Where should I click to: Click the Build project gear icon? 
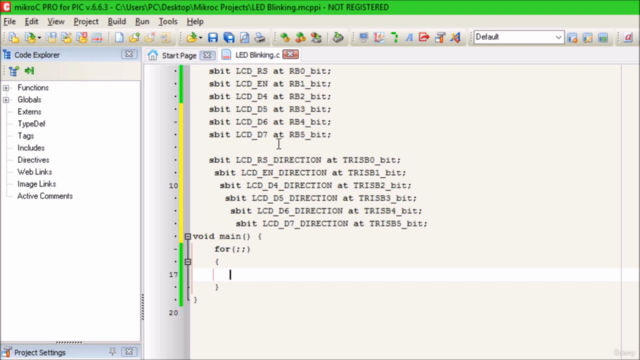tap(285, 38)
